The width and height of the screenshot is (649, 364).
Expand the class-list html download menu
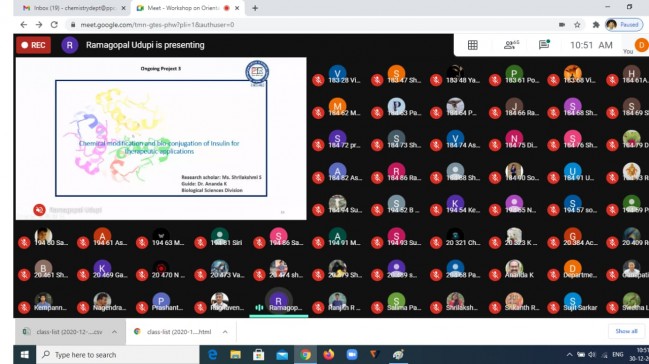[225, 332]
